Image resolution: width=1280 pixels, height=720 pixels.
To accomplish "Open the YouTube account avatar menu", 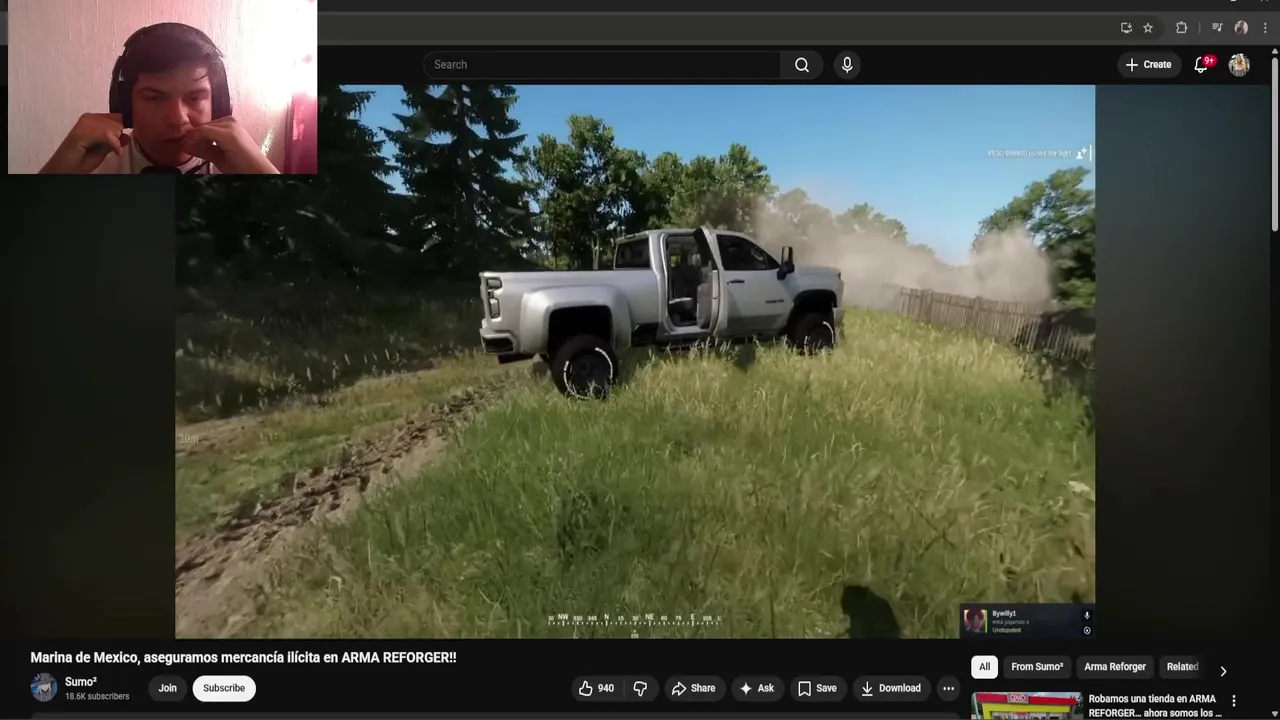I will click(x=1239, y=65).
